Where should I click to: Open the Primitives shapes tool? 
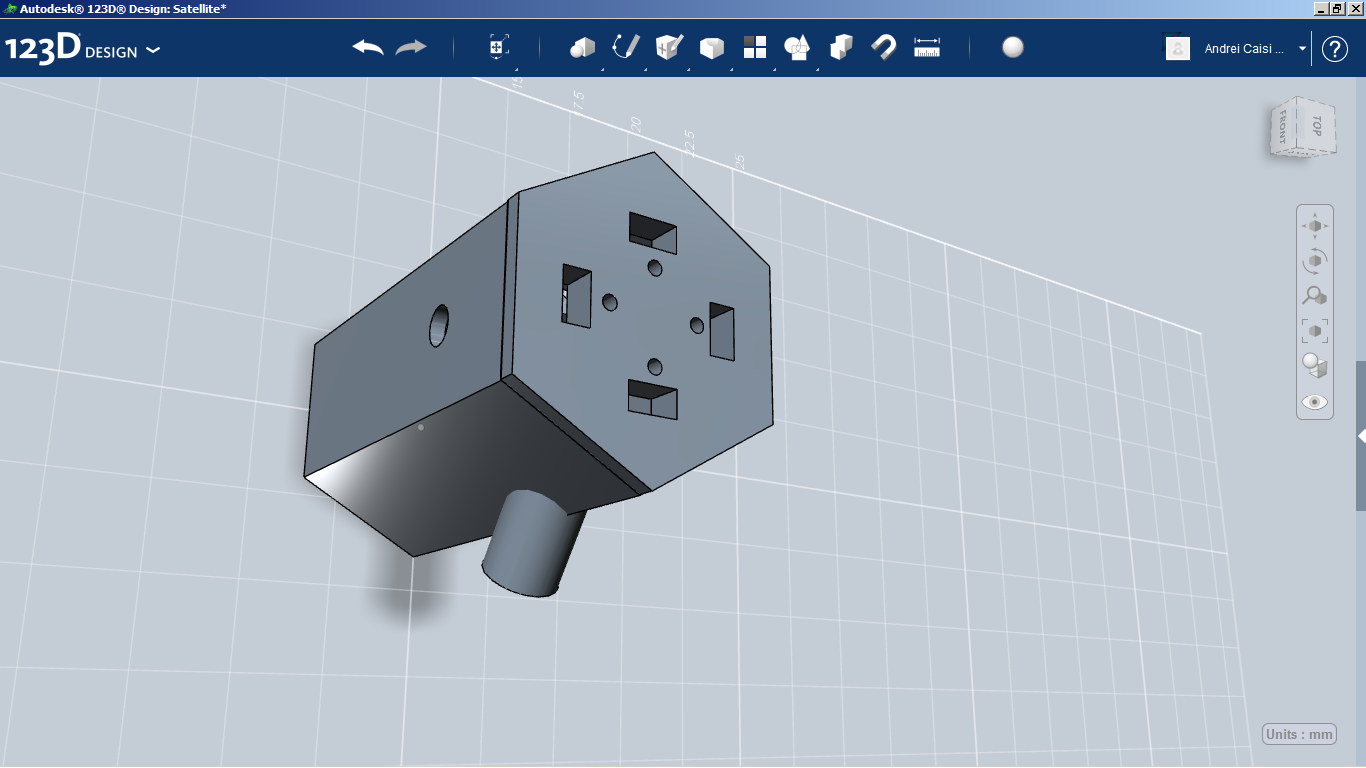tap(583, 47)
